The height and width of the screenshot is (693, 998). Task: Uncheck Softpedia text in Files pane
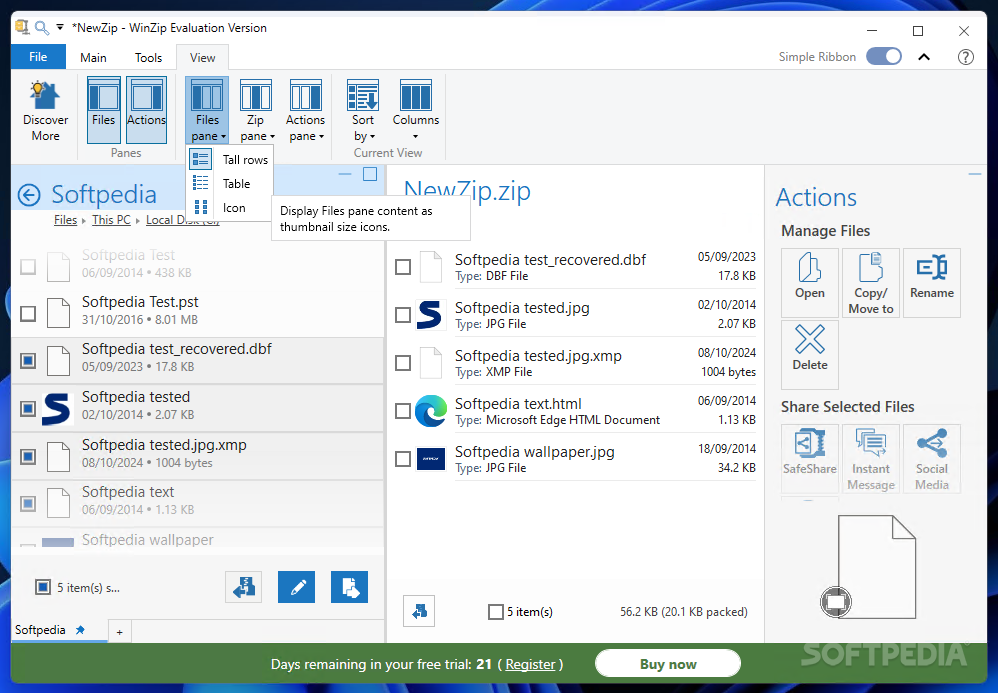28,503
